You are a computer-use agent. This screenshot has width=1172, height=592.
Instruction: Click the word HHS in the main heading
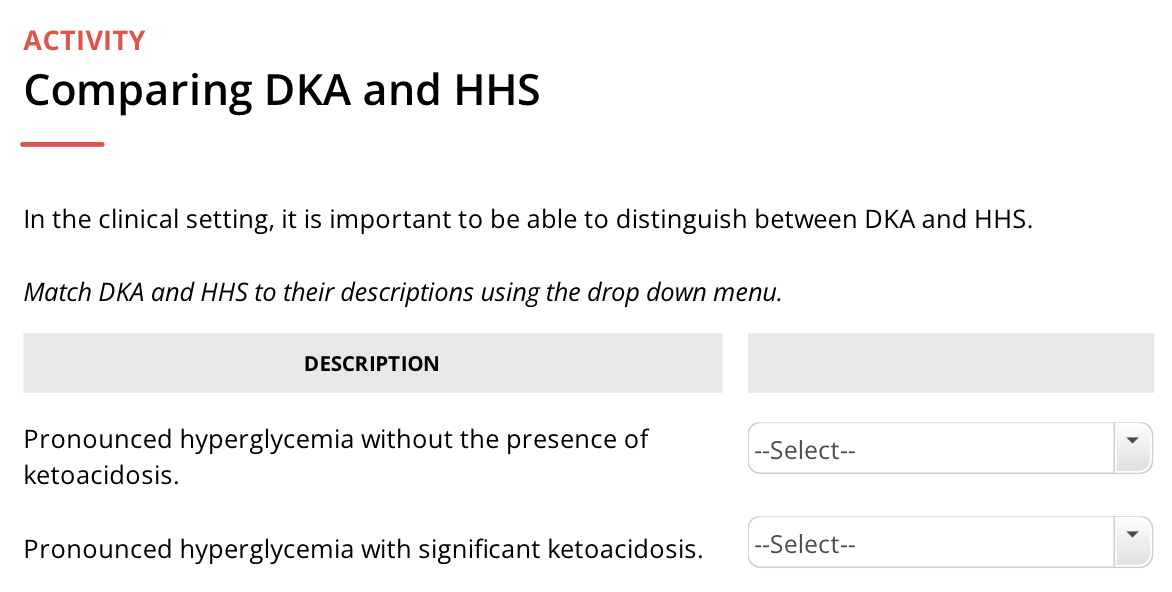coord(497,90)
